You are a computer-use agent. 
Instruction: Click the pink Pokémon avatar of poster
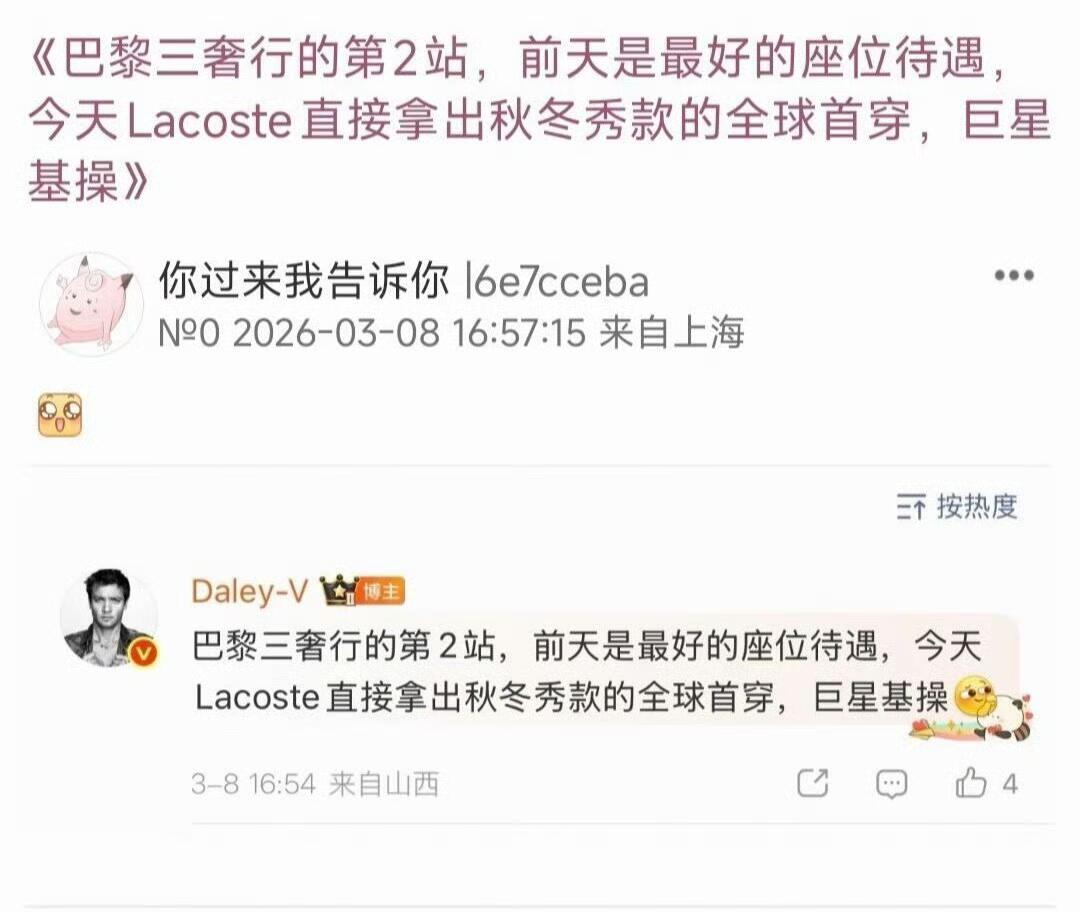[90, 303]
